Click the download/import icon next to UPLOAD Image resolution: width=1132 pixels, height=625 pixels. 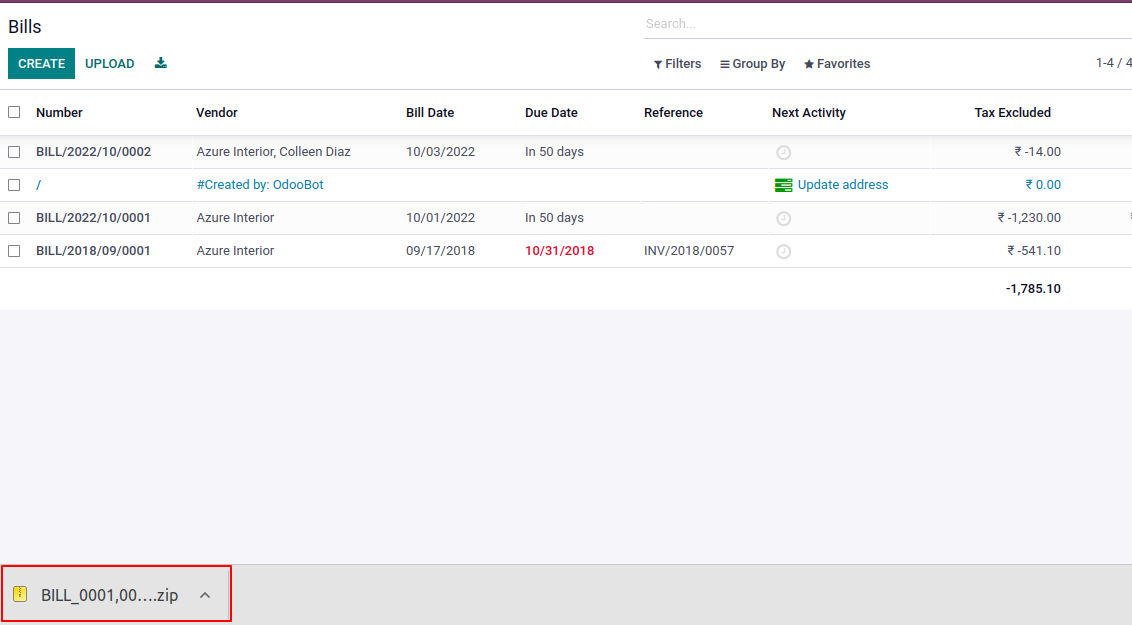pos(161,63)
